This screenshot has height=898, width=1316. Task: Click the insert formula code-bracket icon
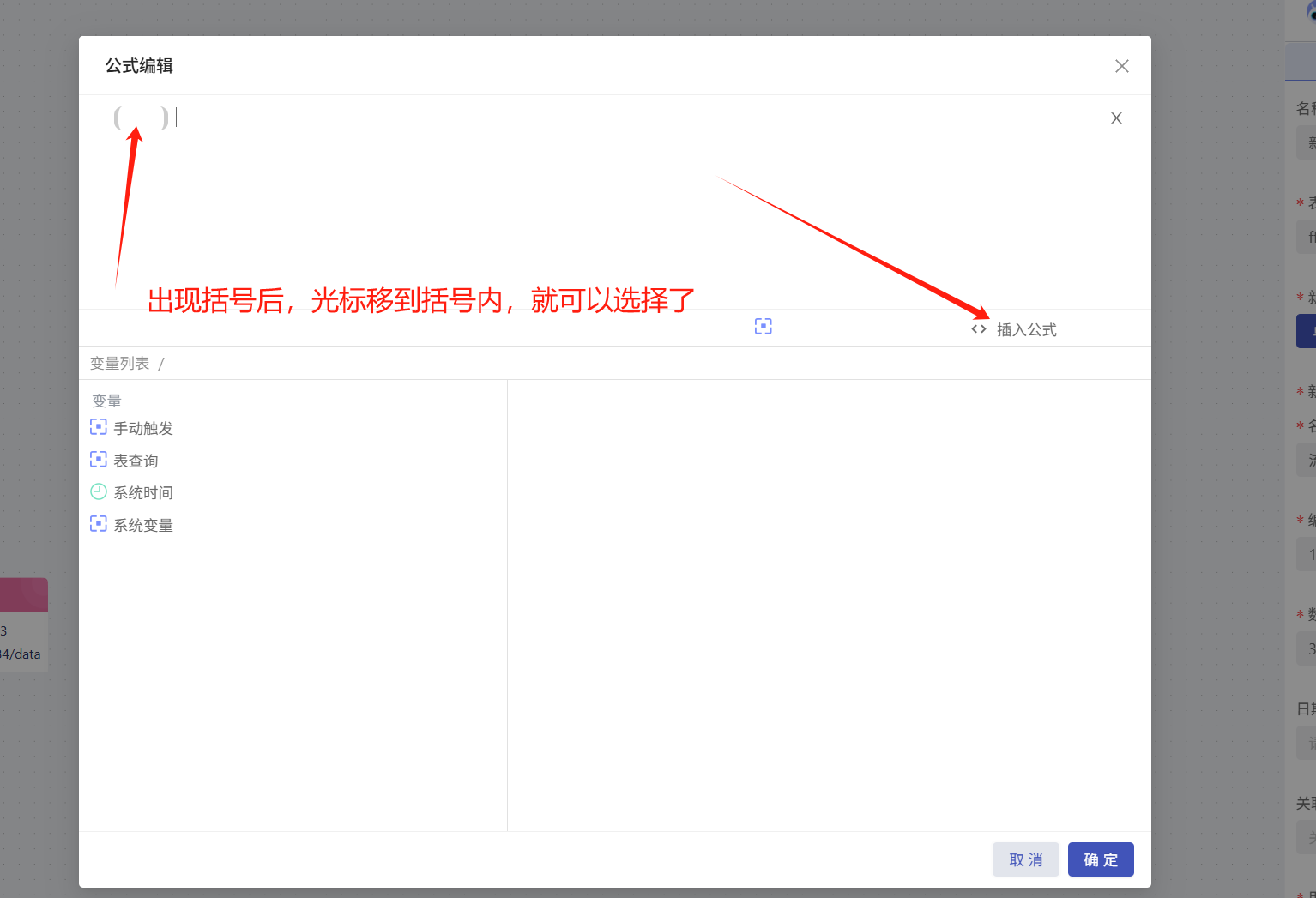[978, 329]
